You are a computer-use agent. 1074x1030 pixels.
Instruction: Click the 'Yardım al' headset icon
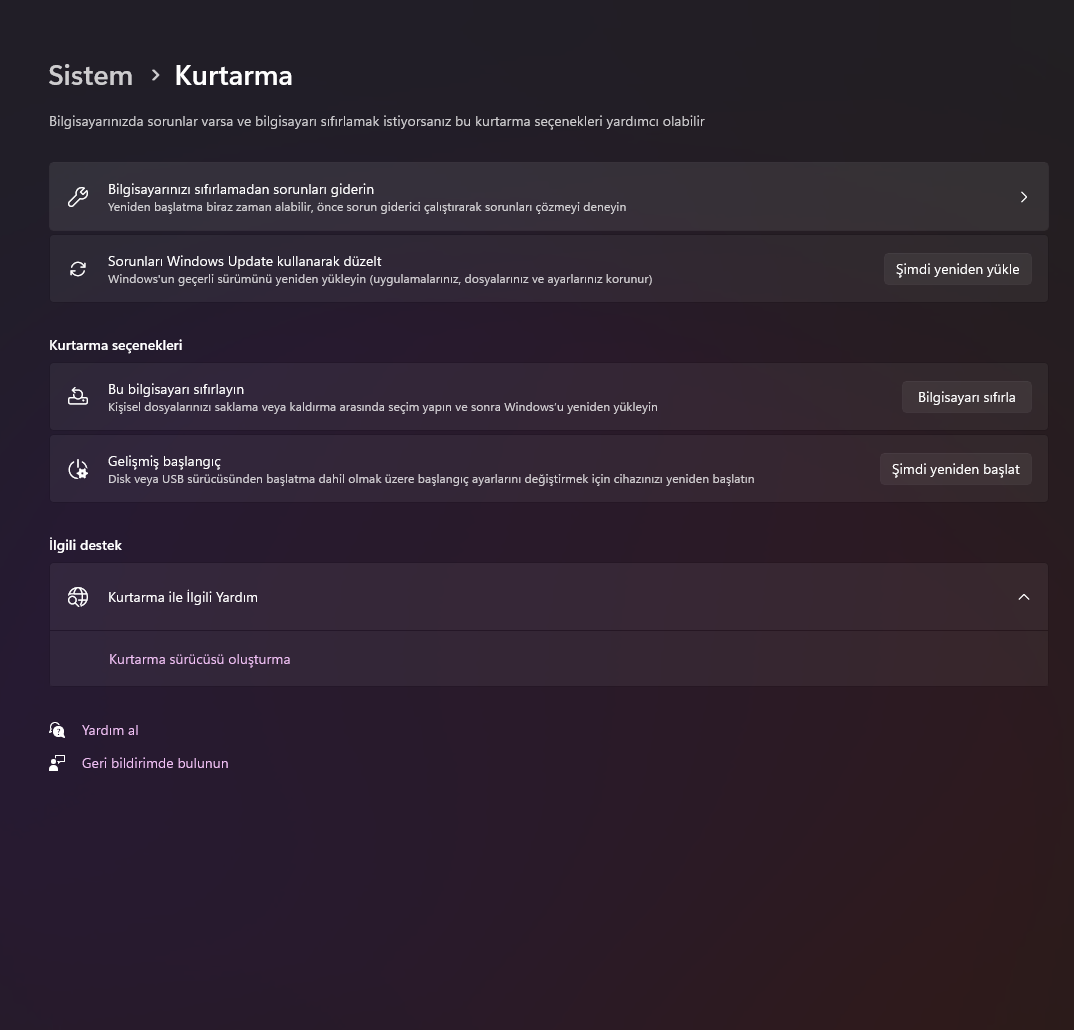pos(58,730)
